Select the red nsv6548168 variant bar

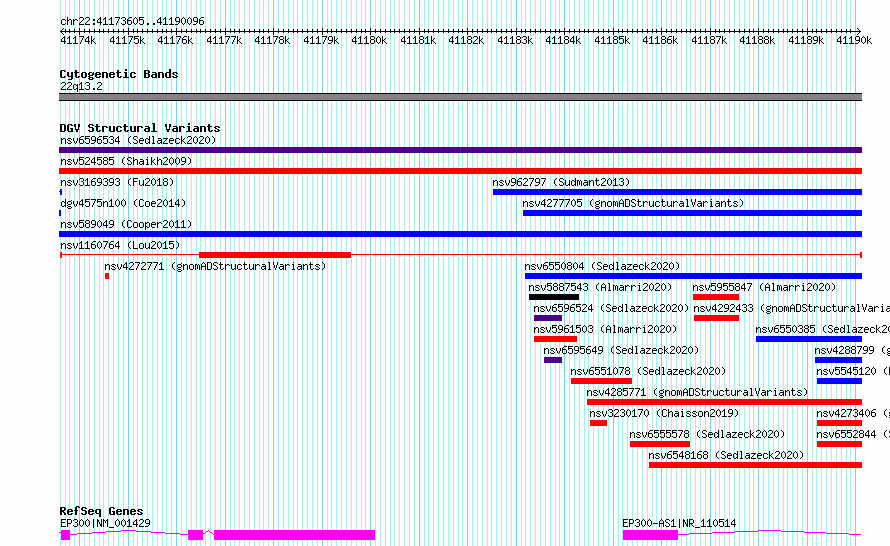[755, 465]
